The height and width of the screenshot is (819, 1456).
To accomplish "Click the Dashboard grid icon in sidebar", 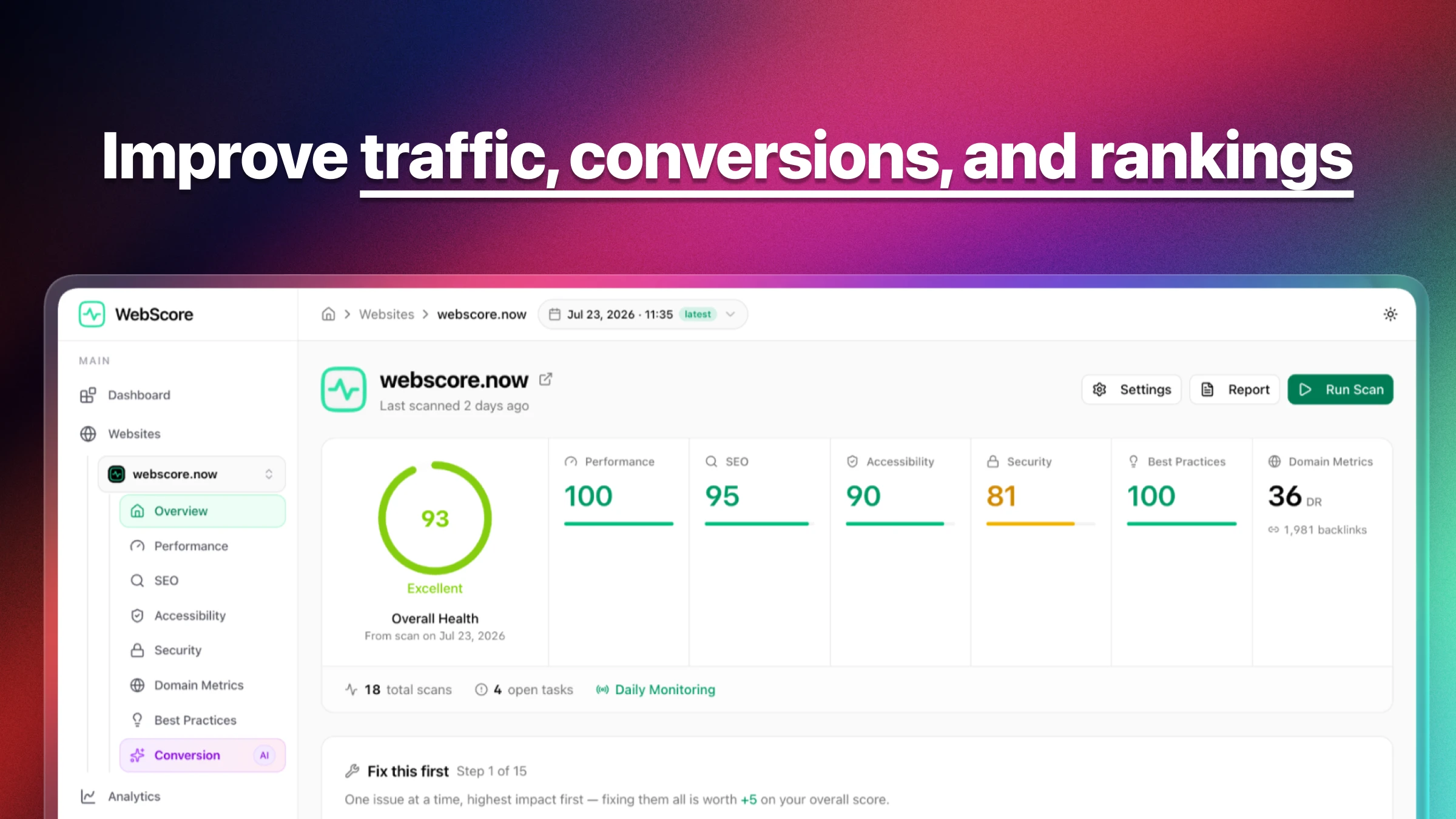I will click(x=88, y=395).
